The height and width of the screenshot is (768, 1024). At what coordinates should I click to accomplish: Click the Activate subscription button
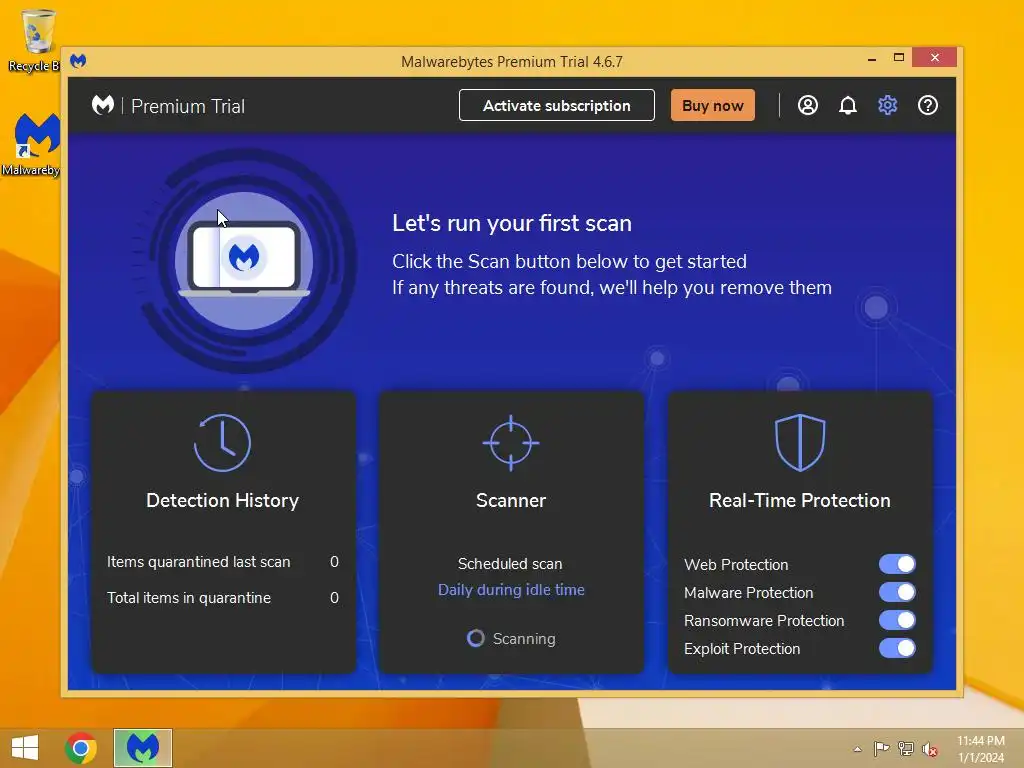pos(556,105)
